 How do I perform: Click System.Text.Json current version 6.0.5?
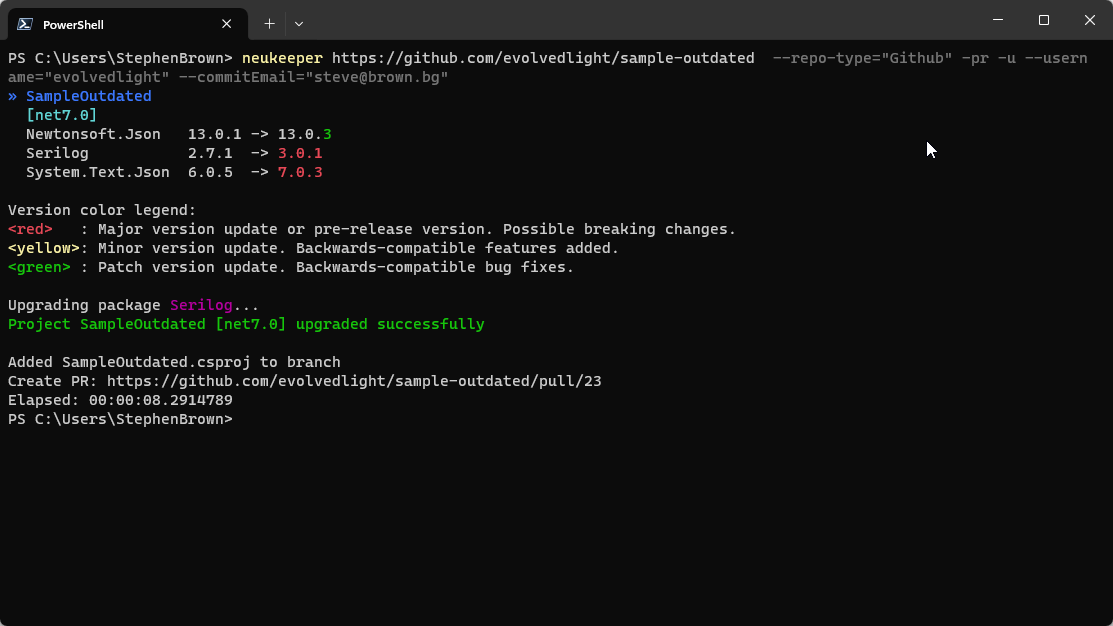(210, 172)
